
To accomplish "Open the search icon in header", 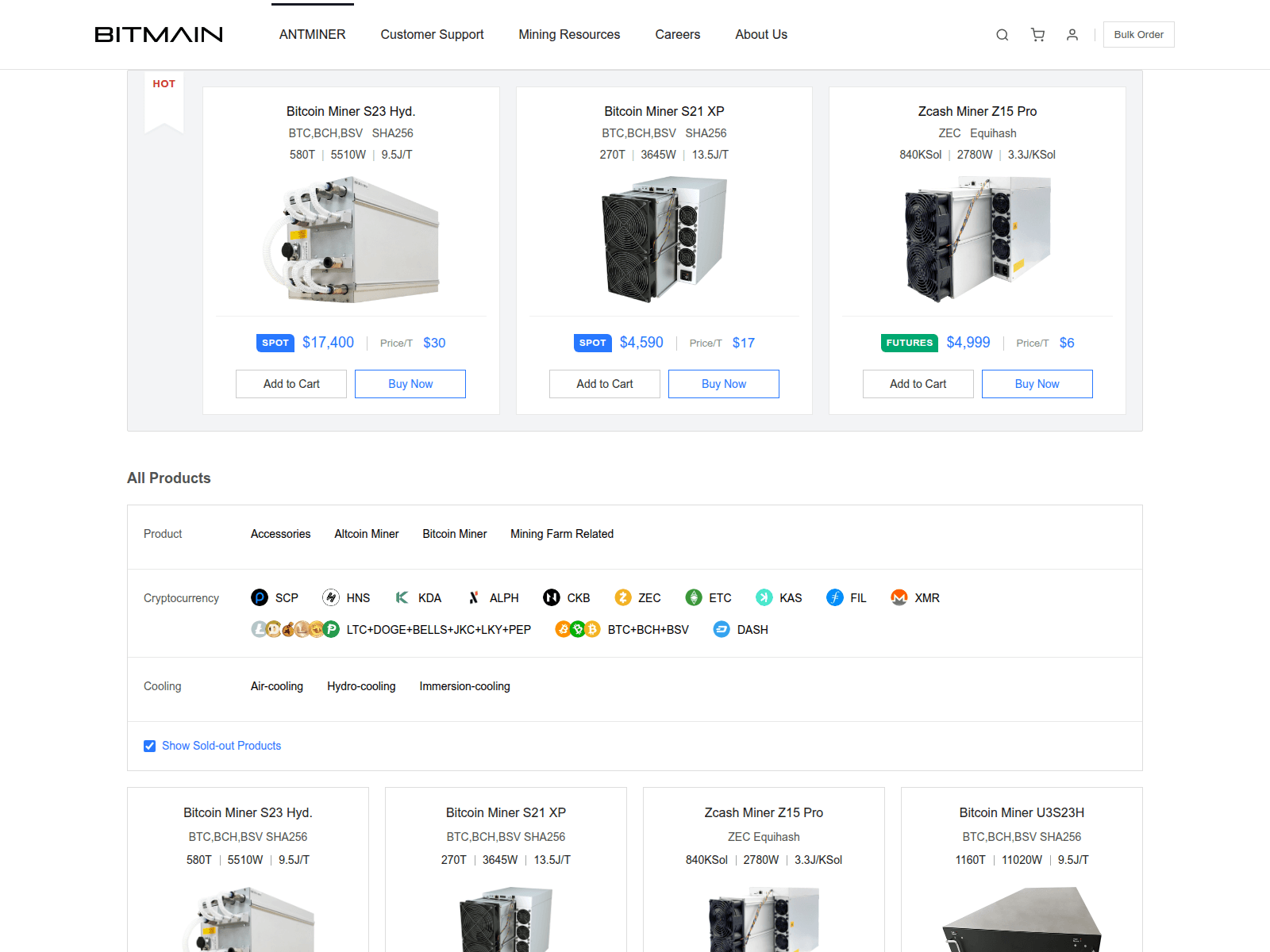I will 1003,35.
